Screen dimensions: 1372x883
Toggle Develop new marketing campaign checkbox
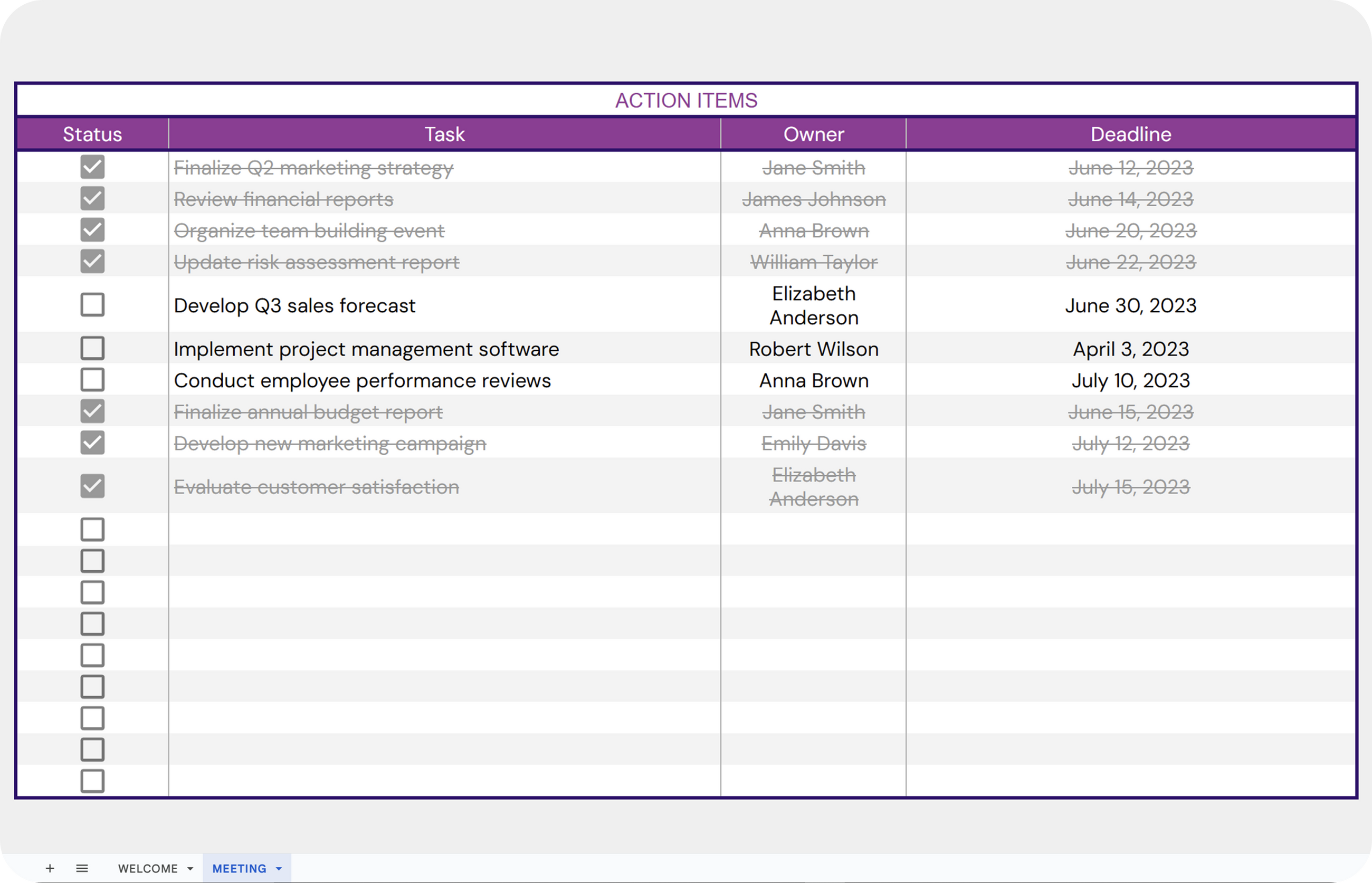tap(92, 443)
